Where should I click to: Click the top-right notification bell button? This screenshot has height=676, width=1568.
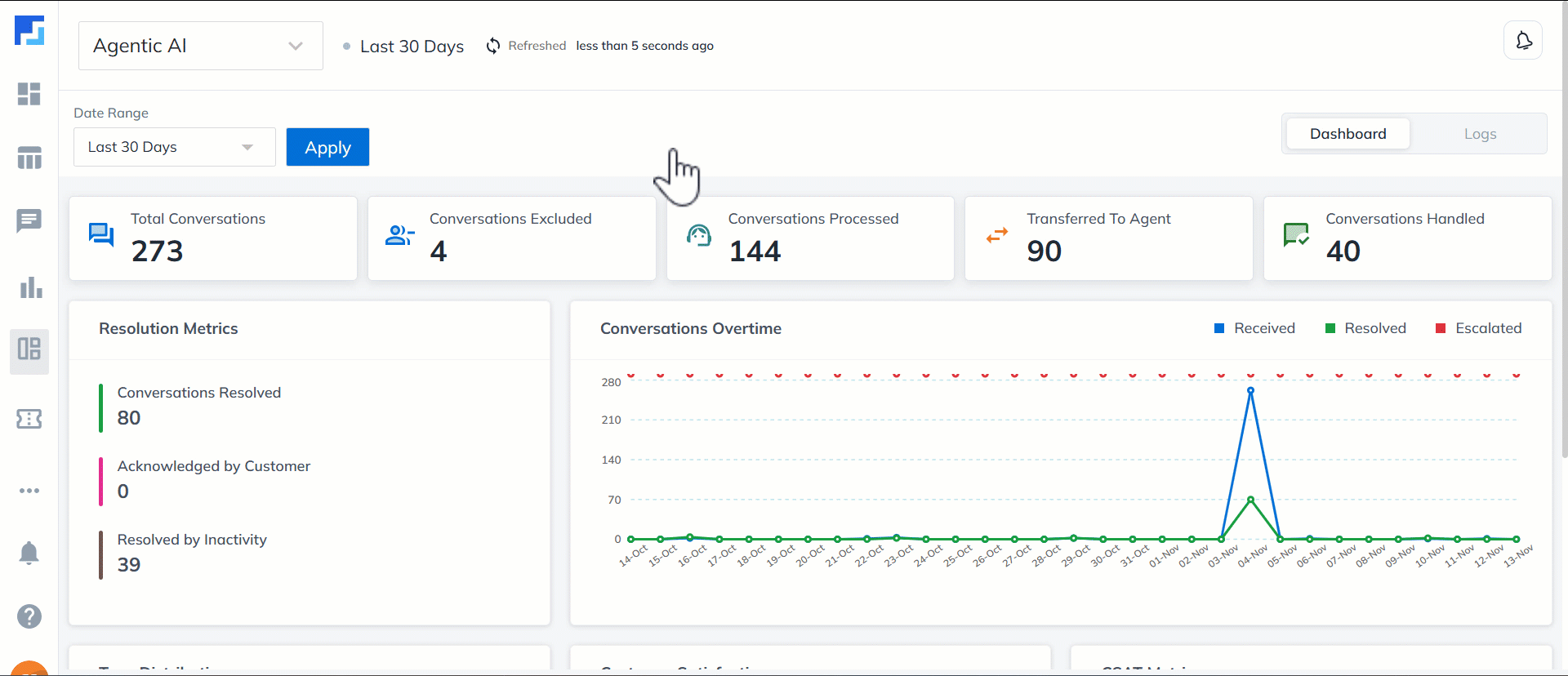click(x=1523, y=40)
